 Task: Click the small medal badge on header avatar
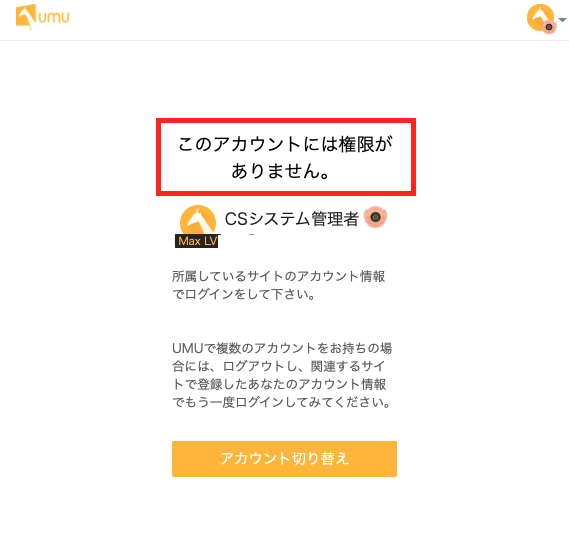pyautogui.click(x=549, y=27)
